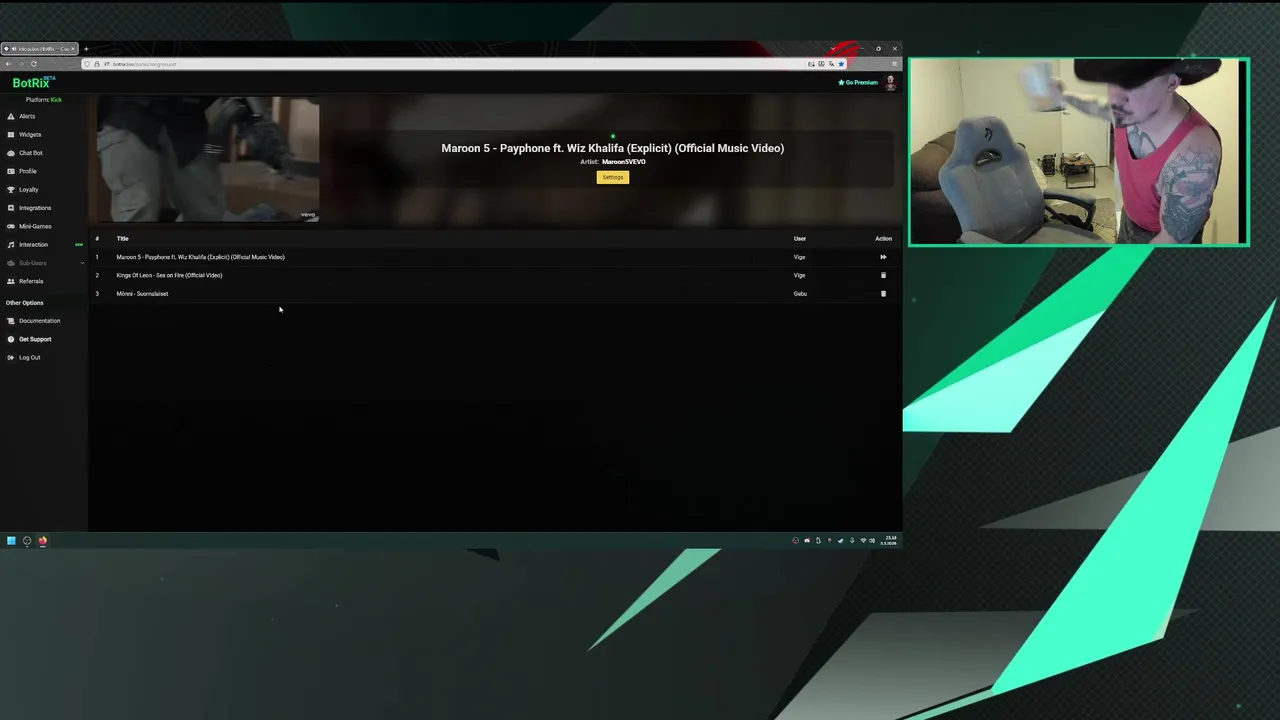
Task: Delete the Kings Of Leon song request
Action: click(883, 275)
